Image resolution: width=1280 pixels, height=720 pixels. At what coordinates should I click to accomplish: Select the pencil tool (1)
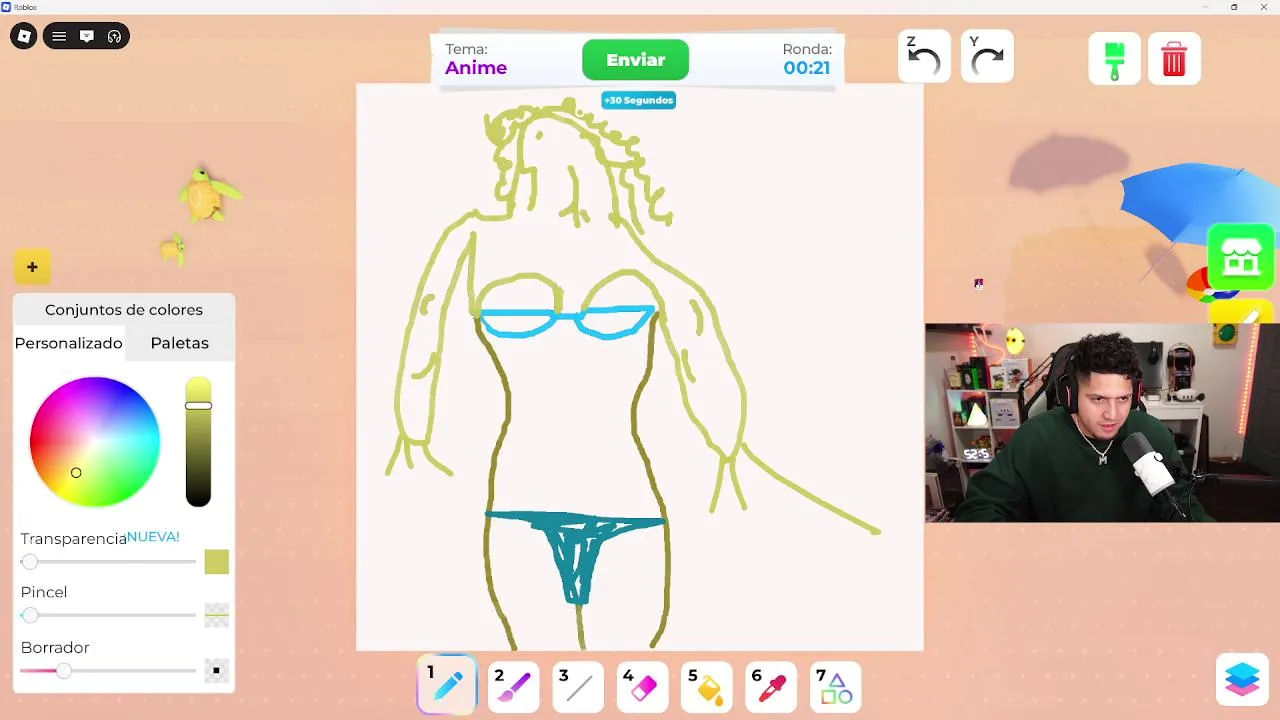(447, 687)
